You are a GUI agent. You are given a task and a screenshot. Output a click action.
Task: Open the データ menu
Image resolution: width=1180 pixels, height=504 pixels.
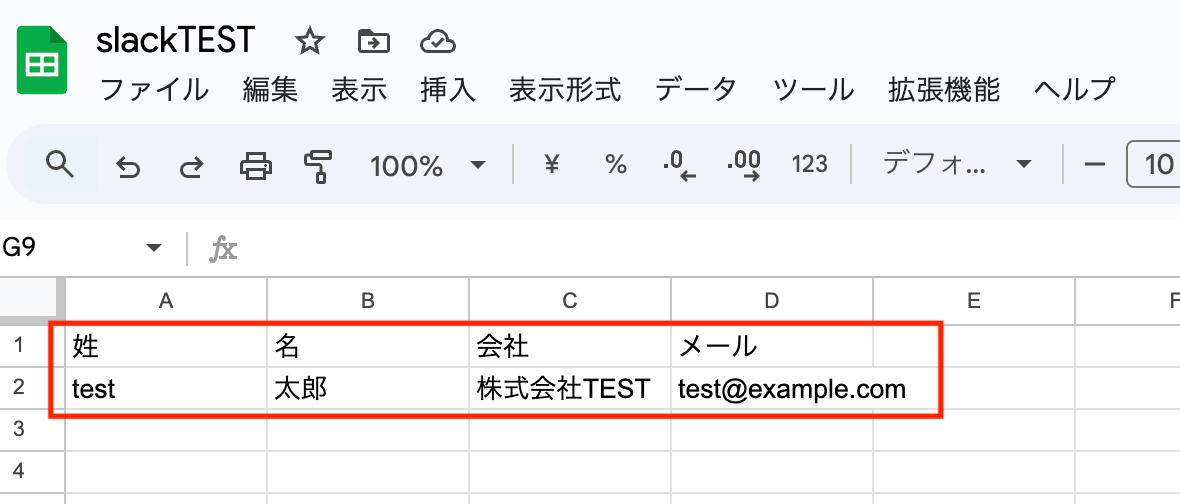coord(696,90)
